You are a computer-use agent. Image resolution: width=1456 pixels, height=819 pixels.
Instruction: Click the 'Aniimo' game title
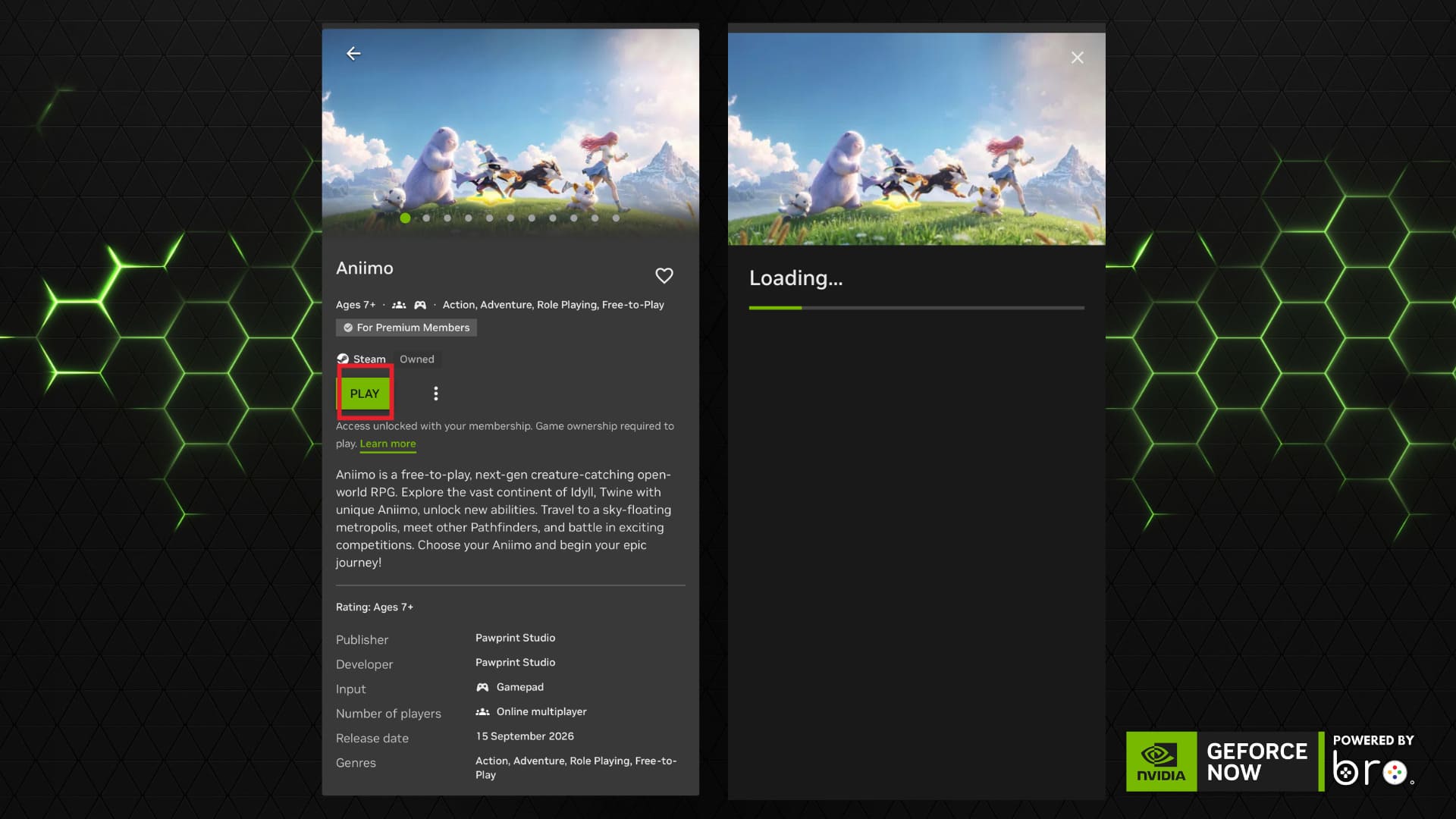[x=365, y=268]
